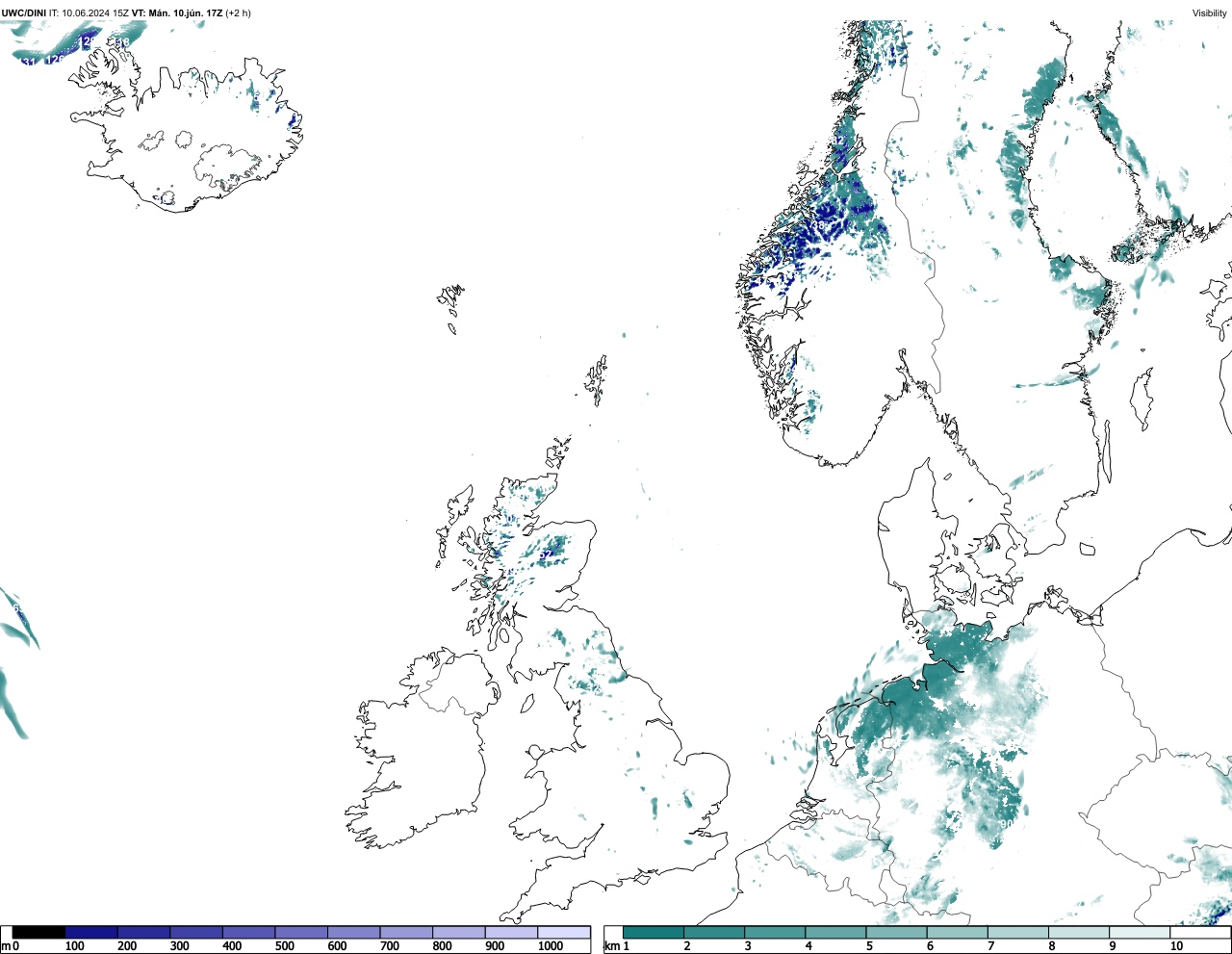Click the '700' label on meter legend
The width and height of the screenshot is (1232, 954).
coord(389,946)
